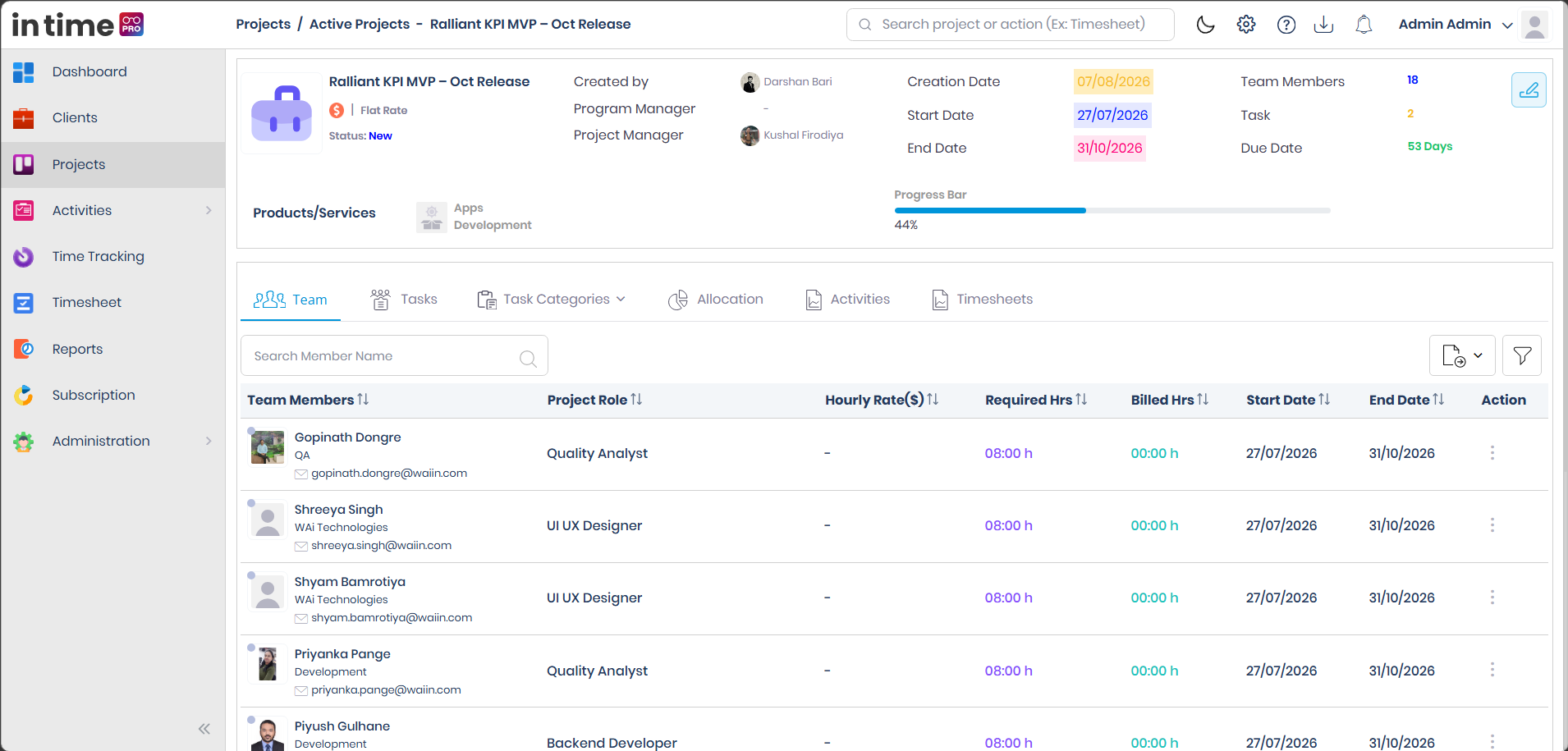Screen dimensions: 1568x751
Task: Open the Timesheets tab
Action: tap(983, 300)
